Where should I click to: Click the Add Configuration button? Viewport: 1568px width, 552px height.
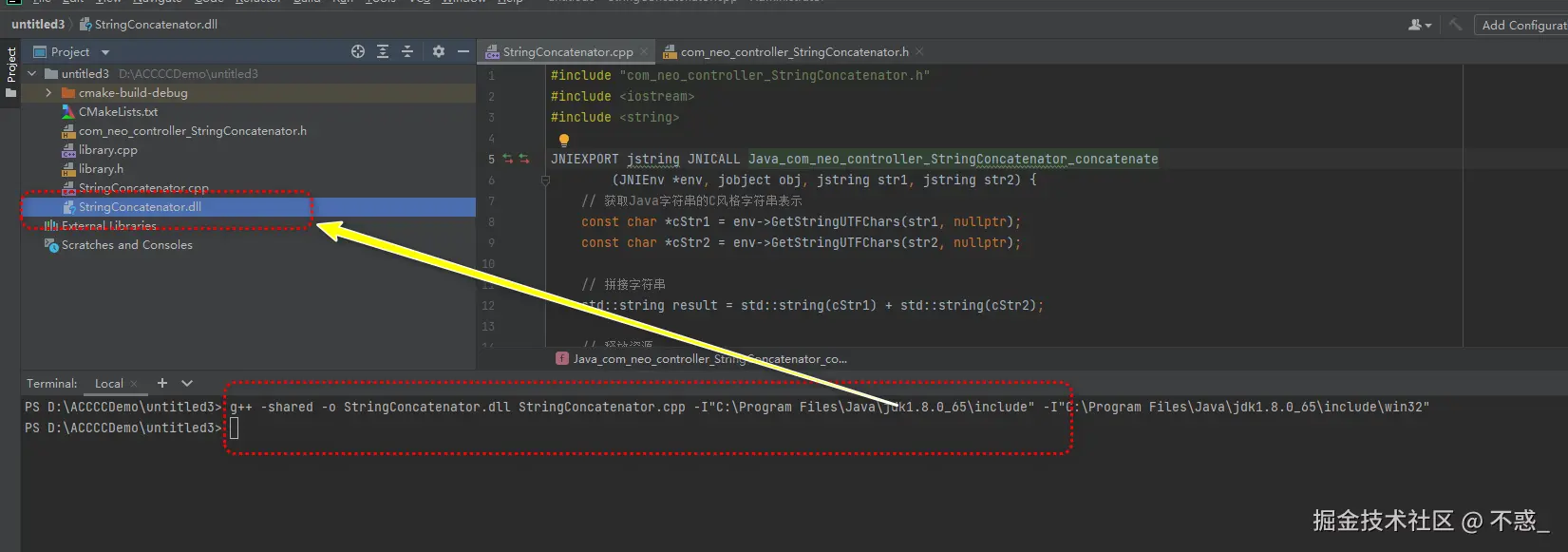click(x=1521, y=25)
